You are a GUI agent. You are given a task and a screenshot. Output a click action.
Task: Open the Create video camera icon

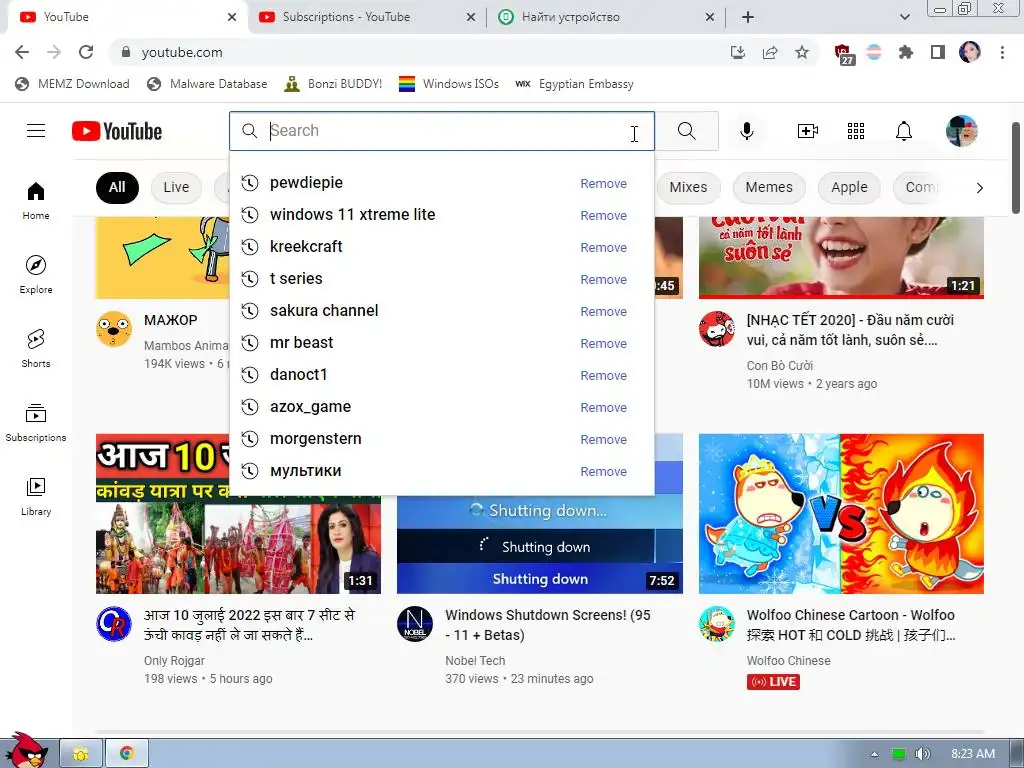pyautogui.click(x=808, y=131)
